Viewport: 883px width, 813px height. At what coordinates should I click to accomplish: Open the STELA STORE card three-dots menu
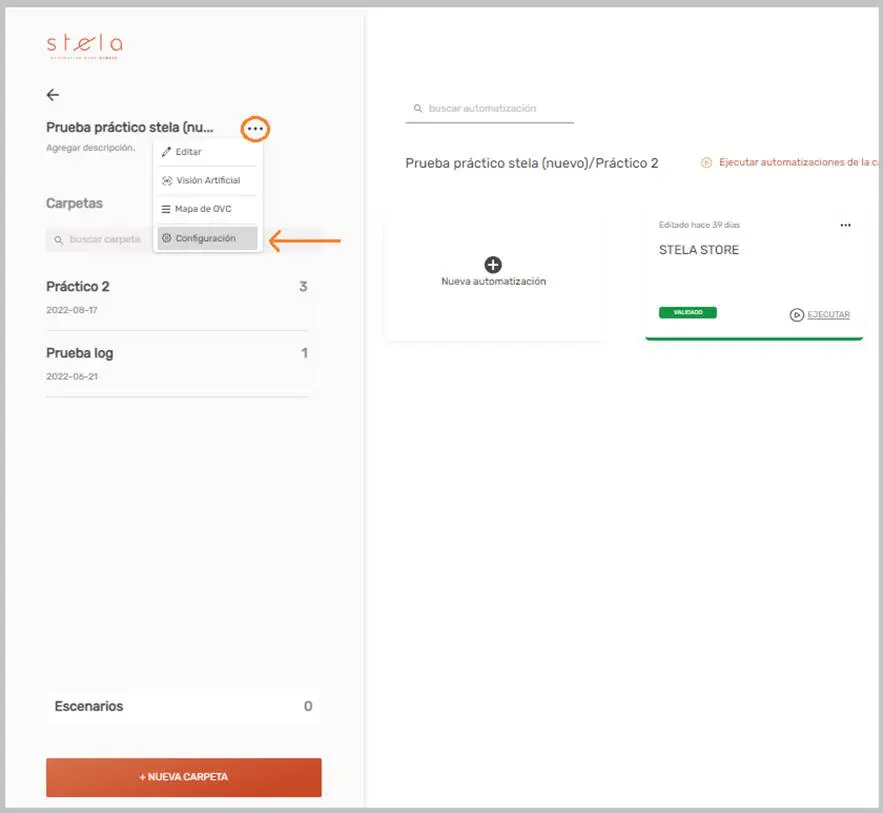point(846,225)
